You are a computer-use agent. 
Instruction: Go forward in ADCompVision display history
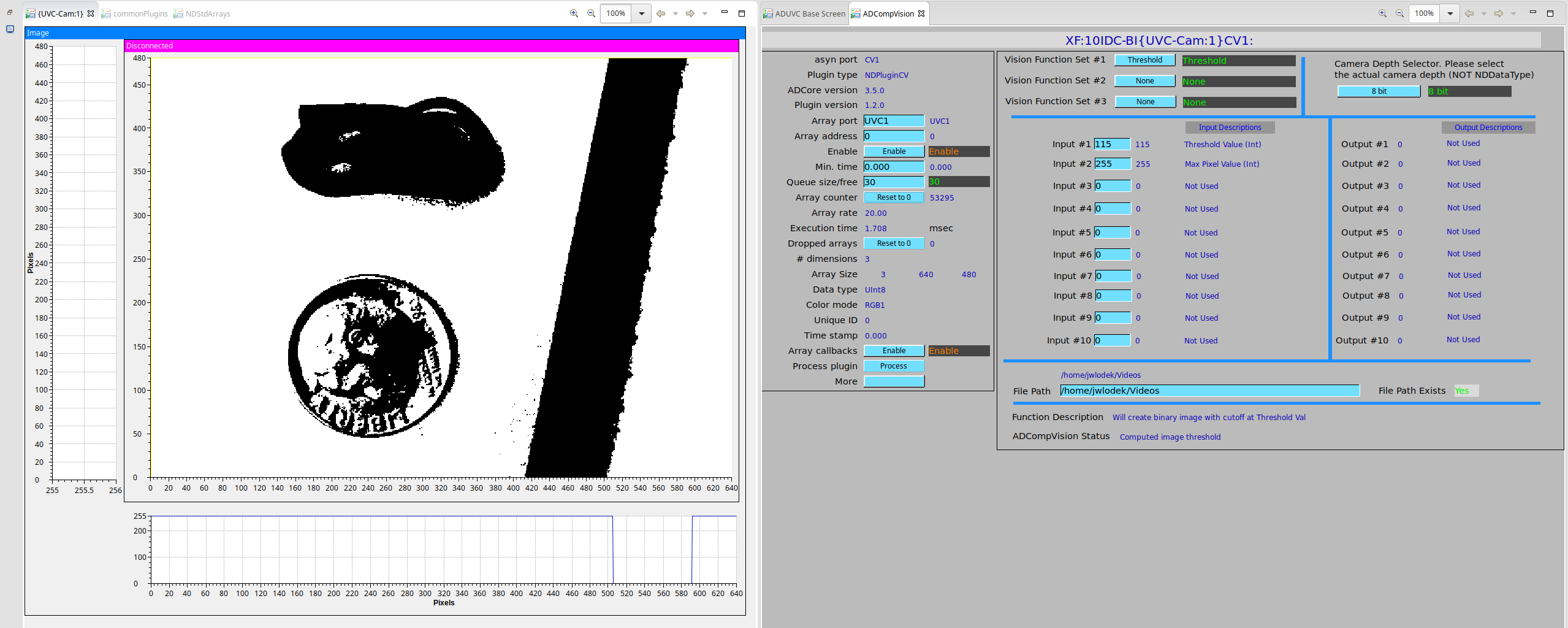point(1499,13)
